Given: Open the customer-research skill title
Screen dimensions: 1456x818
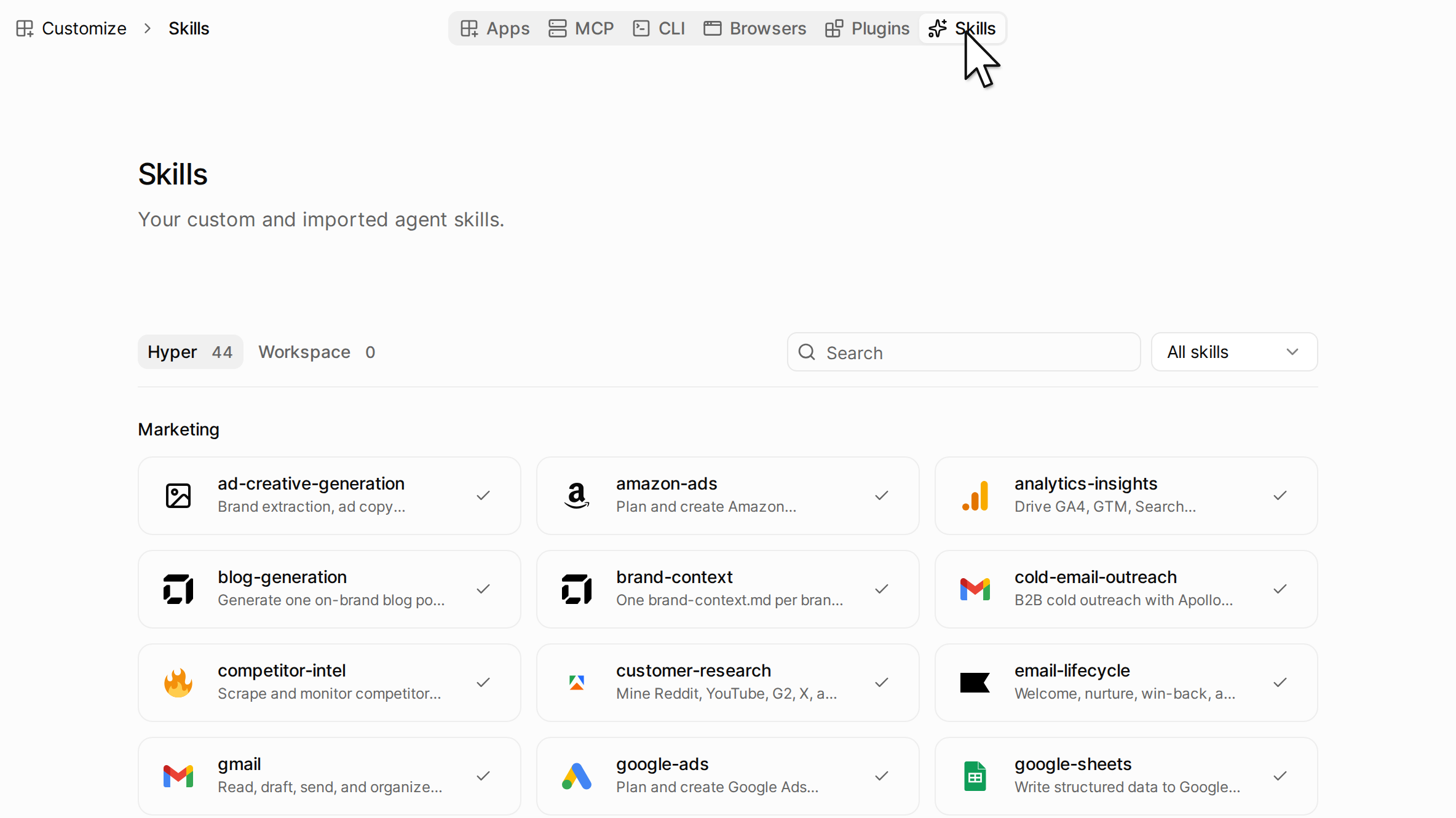Looking at the screenshot, I should [694, 670].
